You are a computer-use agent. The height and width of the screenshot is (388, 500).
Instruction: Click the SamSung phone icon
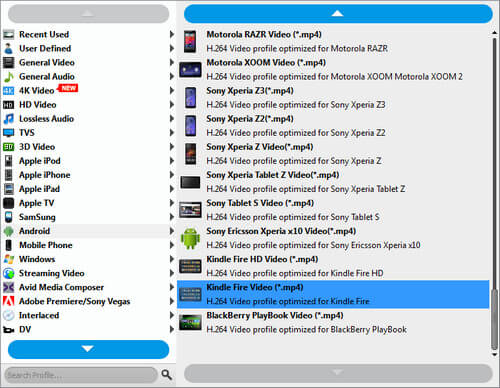point(9,217)
